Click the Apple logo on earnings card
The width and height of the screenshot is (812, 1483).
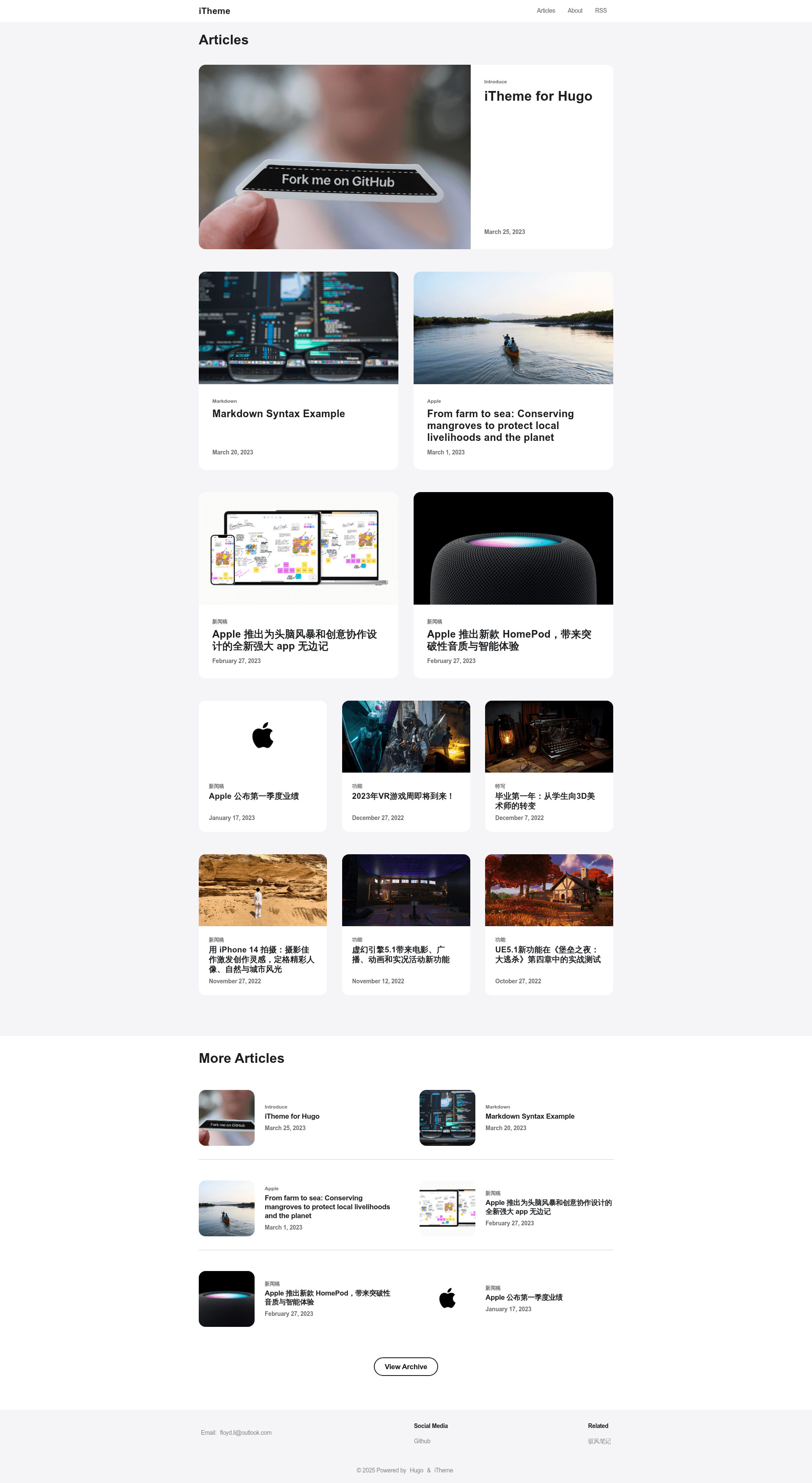click(262, 736)
